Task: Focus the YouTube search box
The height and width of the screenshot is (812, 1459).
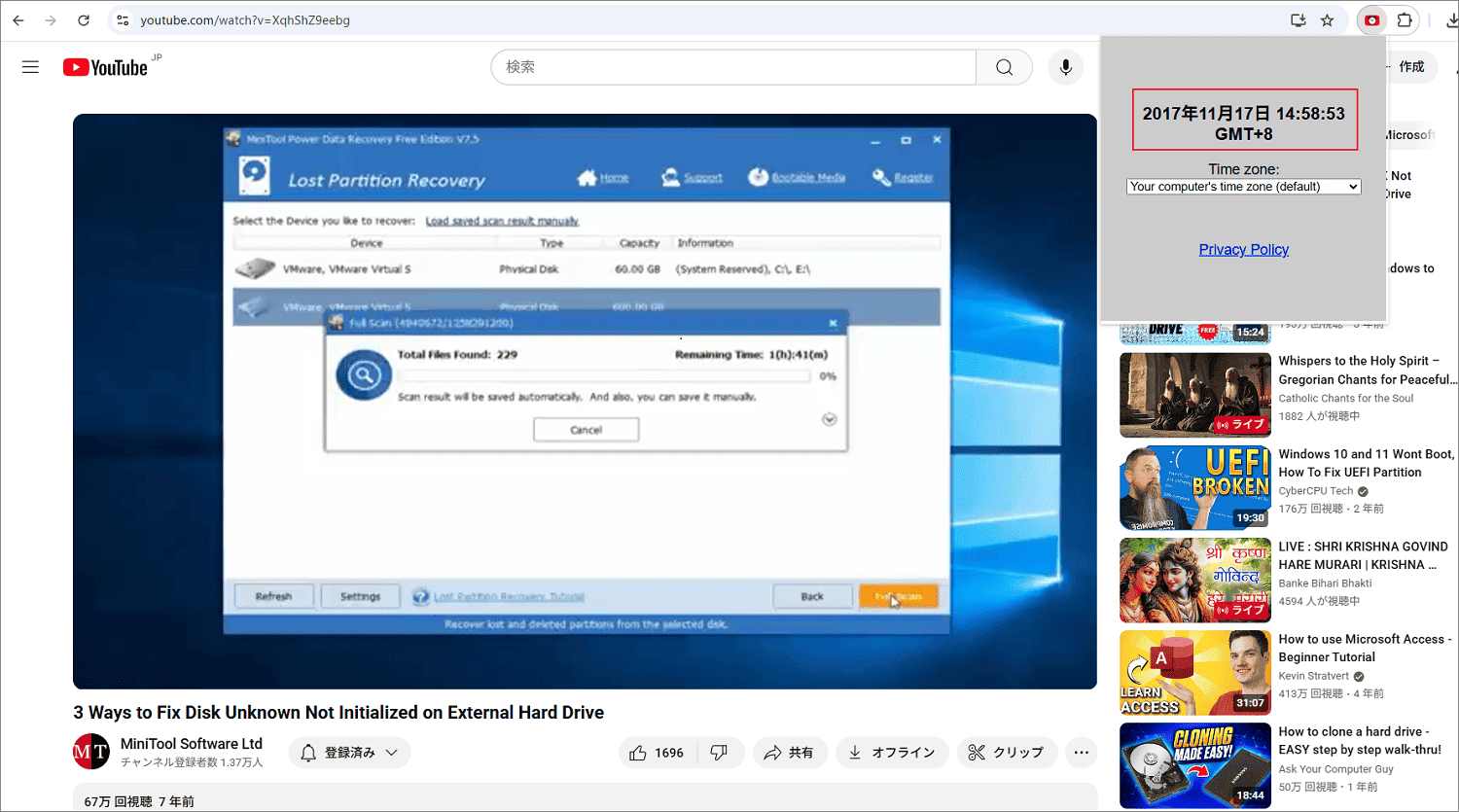Action: click(x=733, y=67)
